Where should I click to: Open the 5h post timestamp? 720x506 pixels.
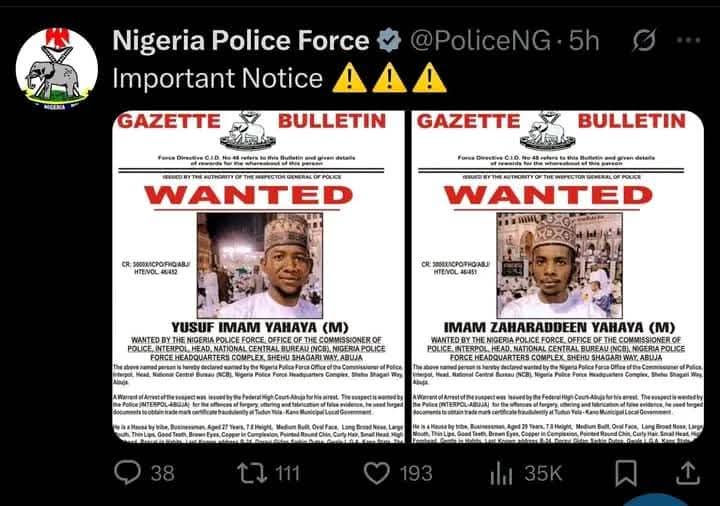point(584,40)
